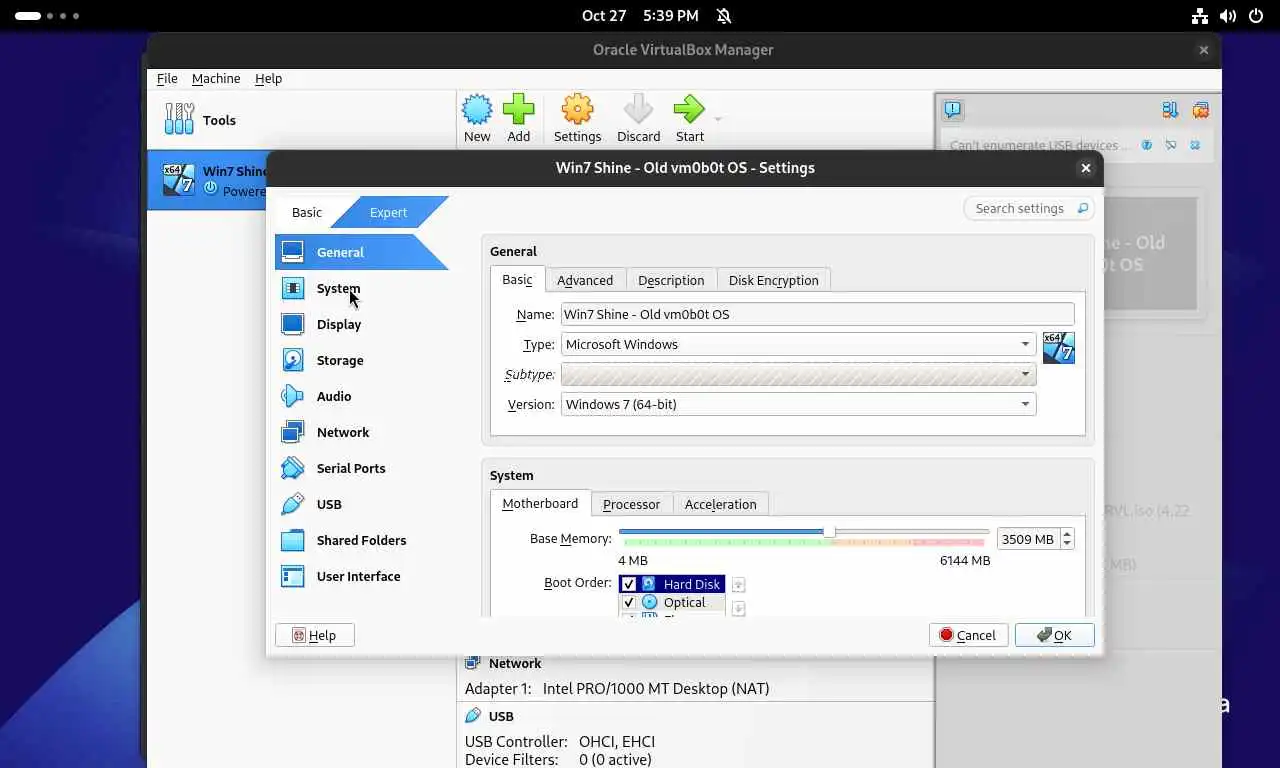Open the Help menu
The height and width of the screenshot is (768, 1280).
268,78
